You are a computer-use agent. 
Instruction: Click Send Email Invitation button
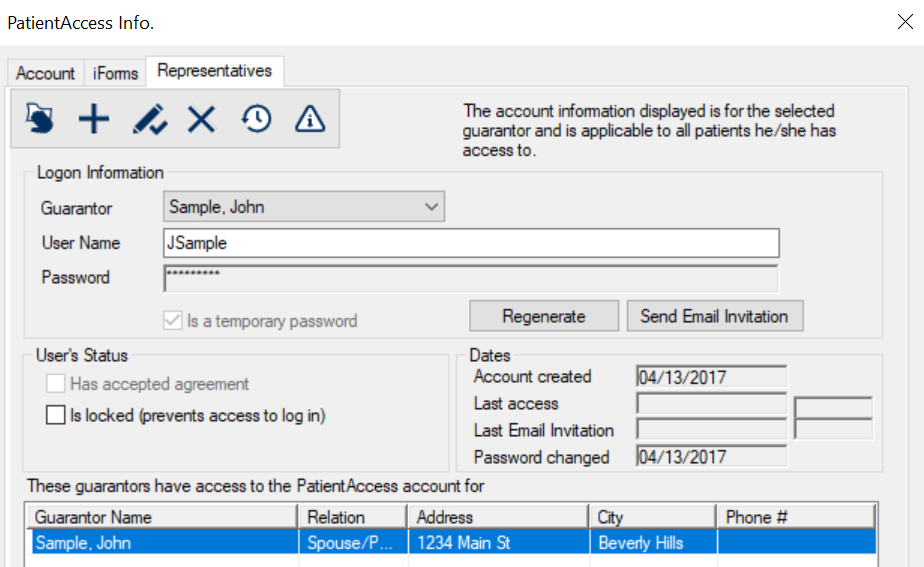715,316
